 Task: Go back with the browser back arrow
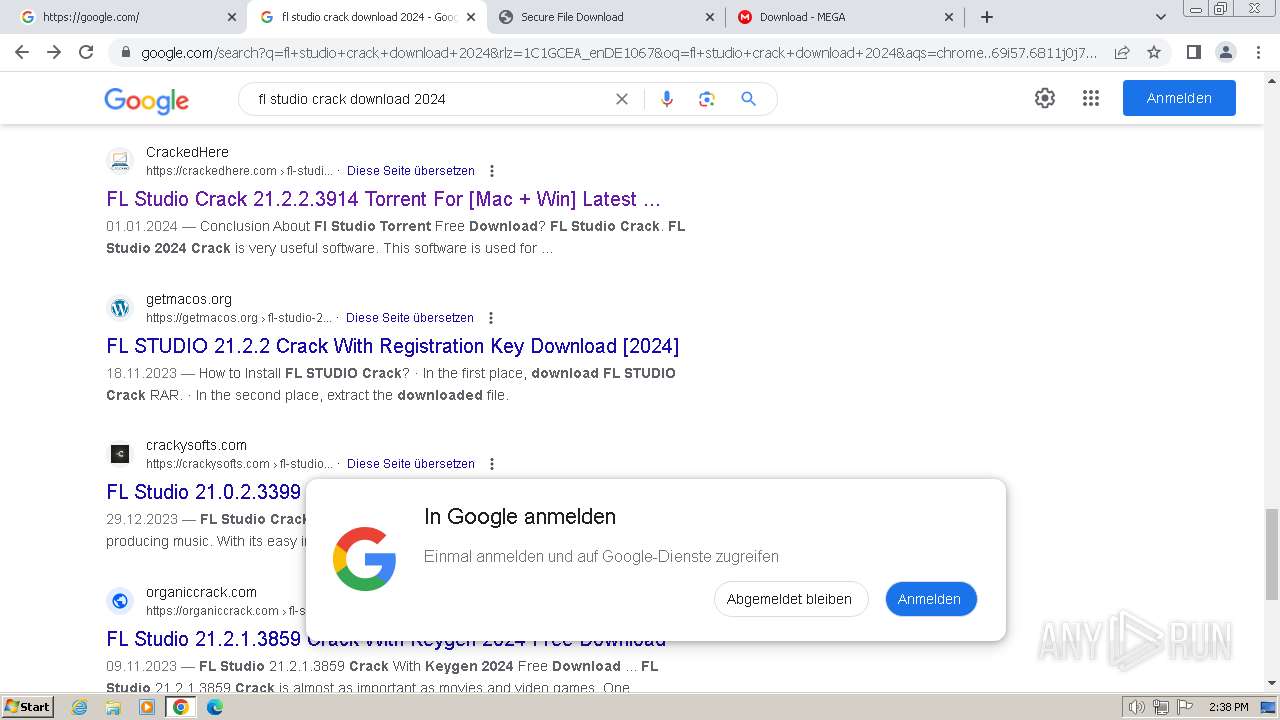pyautogui.click(x=22, y=52)
